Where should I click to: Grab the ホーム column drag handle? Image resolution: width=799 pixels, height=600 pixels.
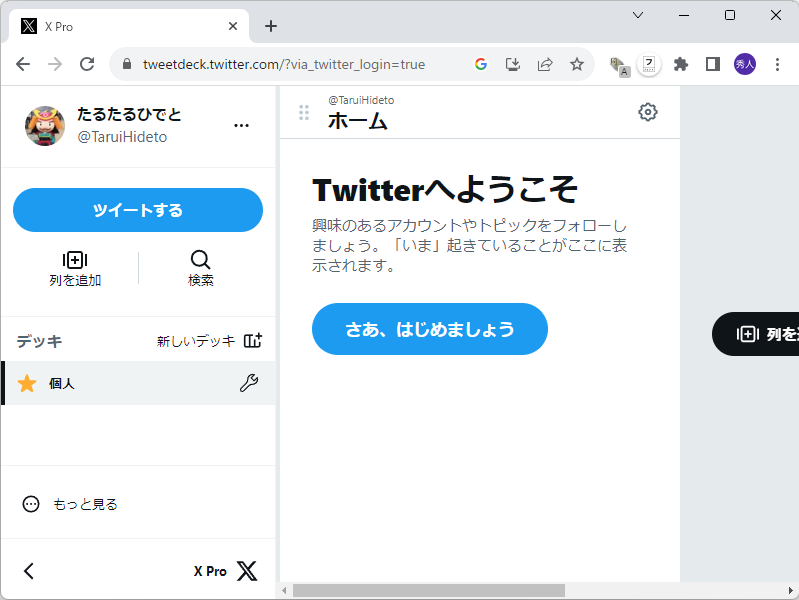(304, 113)
